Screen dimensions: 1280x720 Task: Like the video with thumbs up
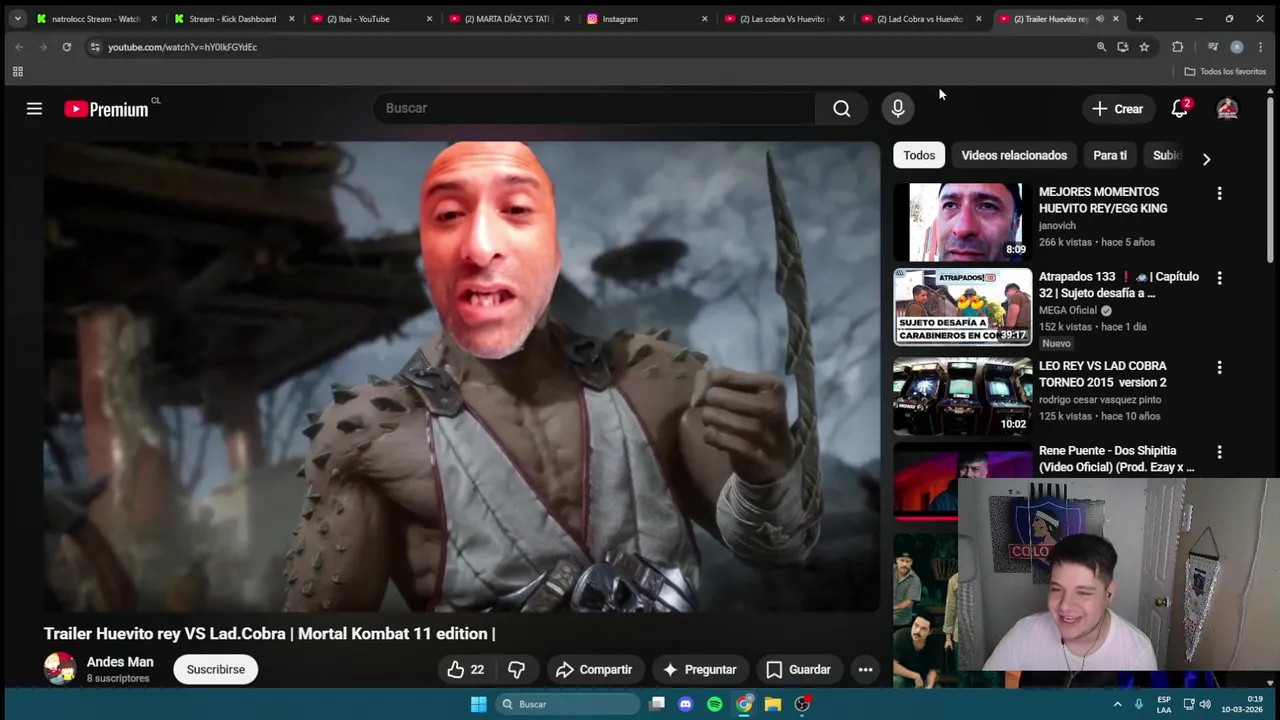click(x=465, y=670)
